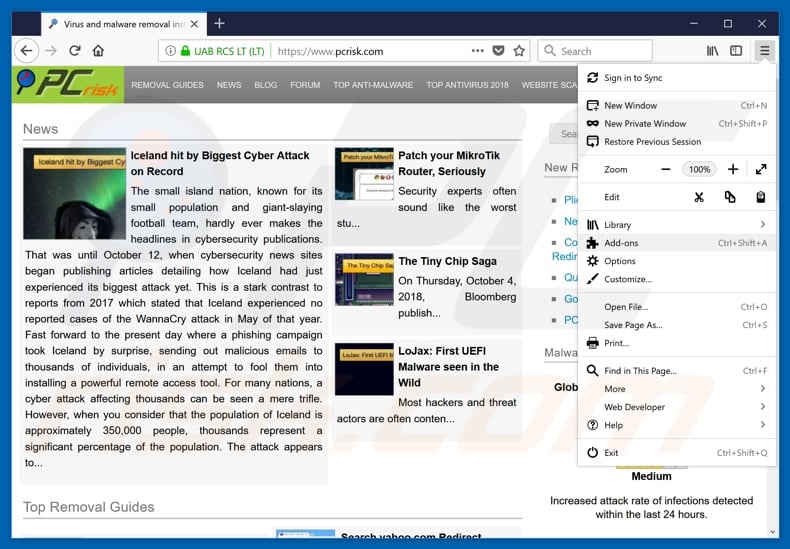Open the 'Iceland hit by Biggest Cyber Attack' article
790x549 pixels.
(x=220, y=163)
